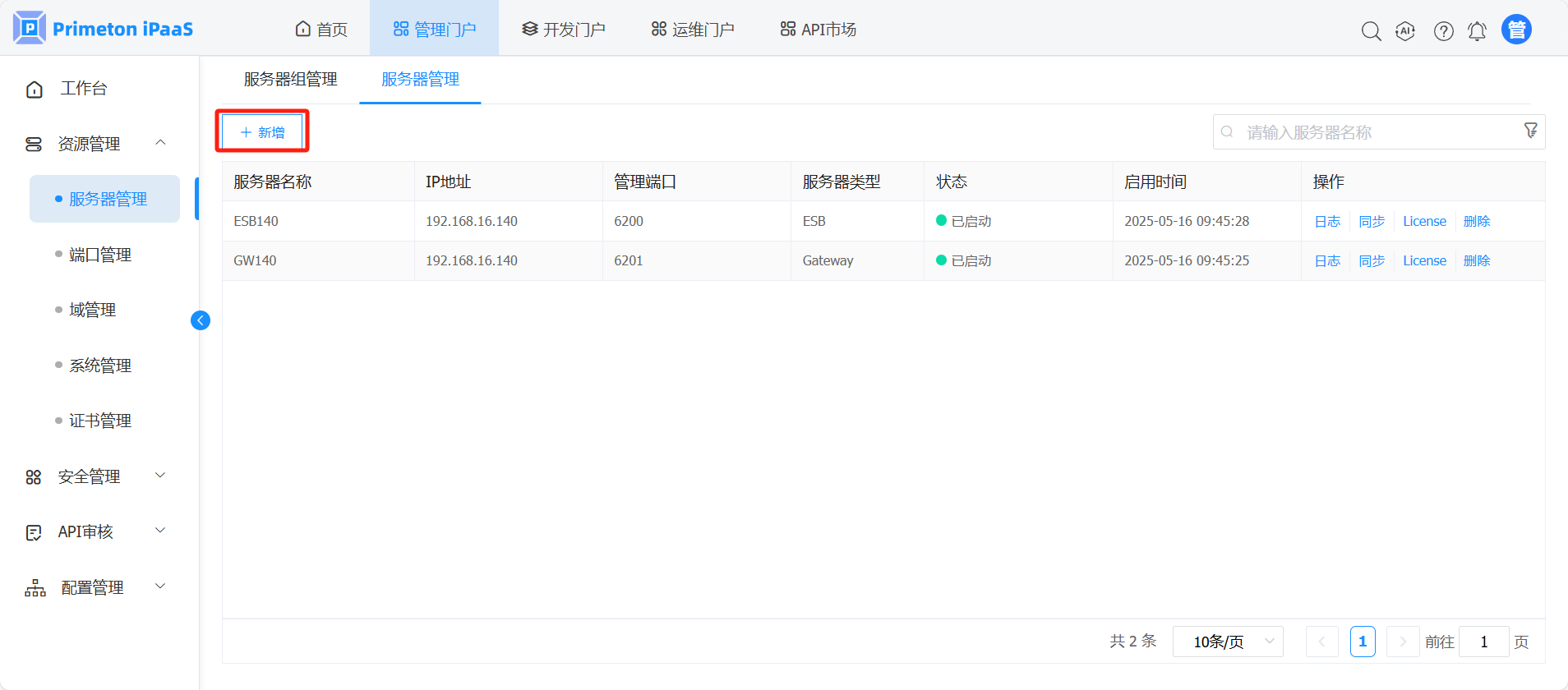The height and width of the screenshot is (690, 1568).
Task: Switch to the 服务器组管理 tab
Action: point(291,80)
